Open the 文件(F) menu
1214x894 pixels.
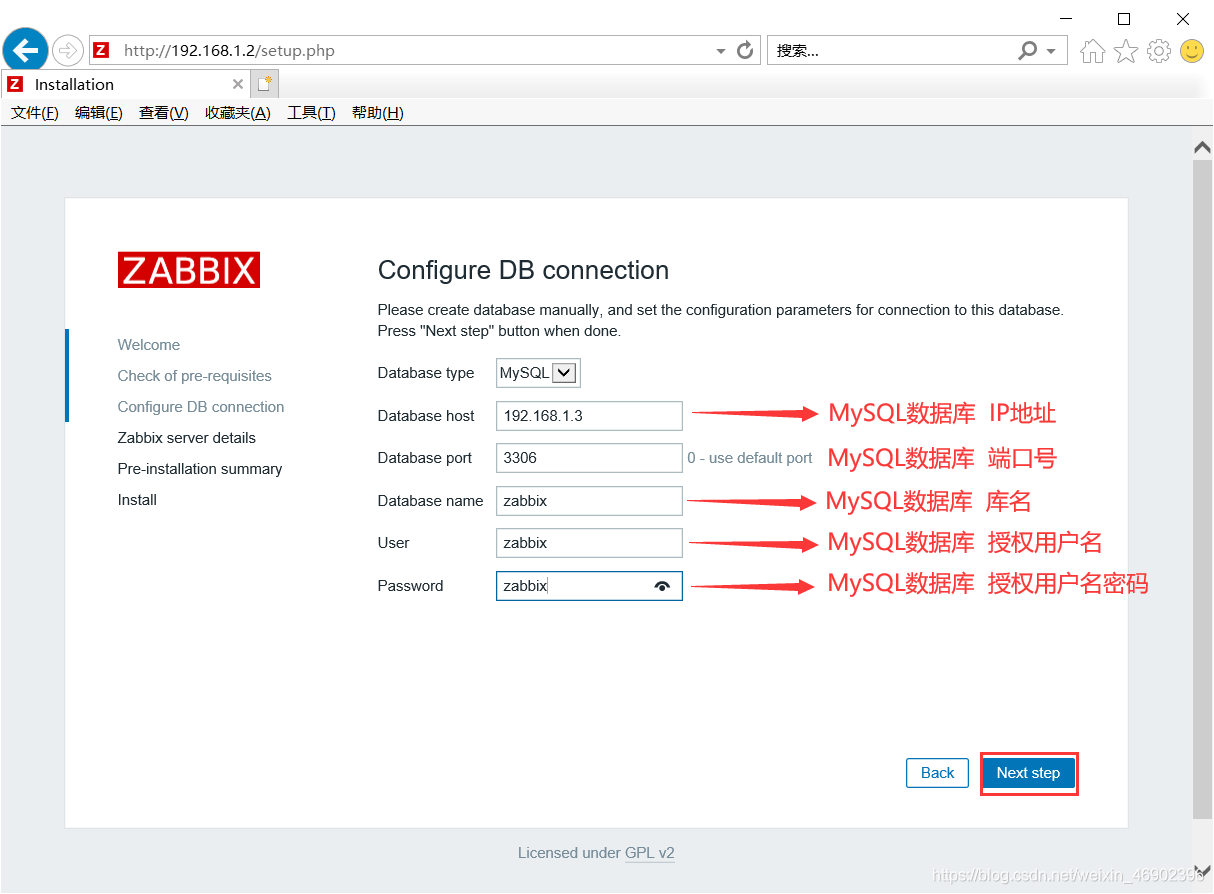[35, 113]
